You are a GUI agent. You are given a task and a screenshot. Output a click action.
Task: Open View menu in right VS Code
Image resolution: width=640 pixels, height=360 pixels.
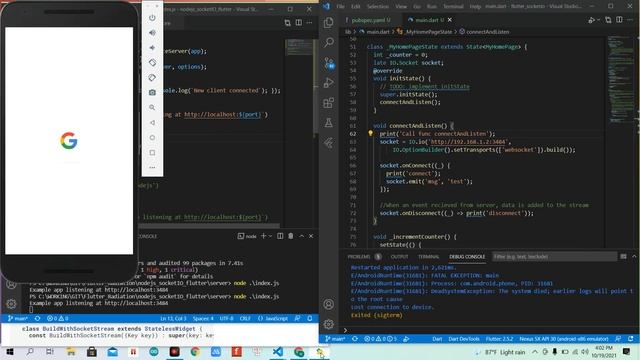point(401,7)
